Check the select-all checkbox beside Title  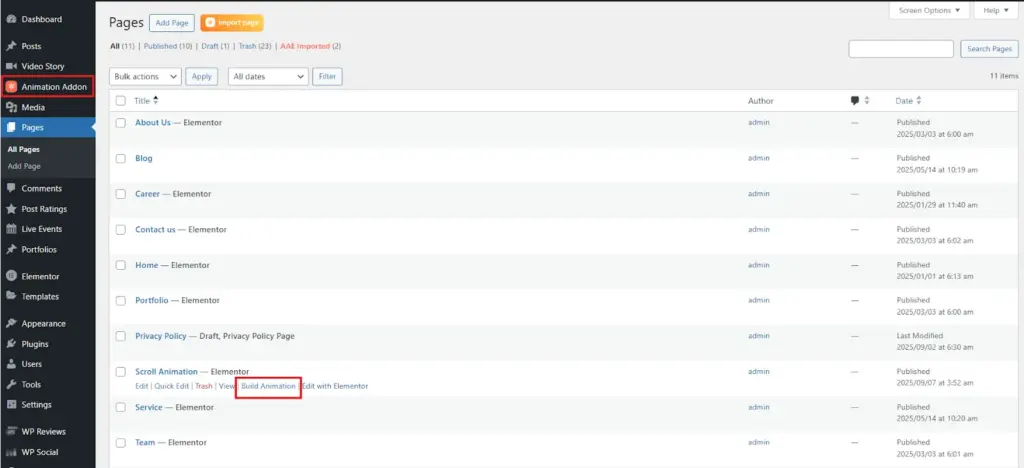(x=121, y=101)
